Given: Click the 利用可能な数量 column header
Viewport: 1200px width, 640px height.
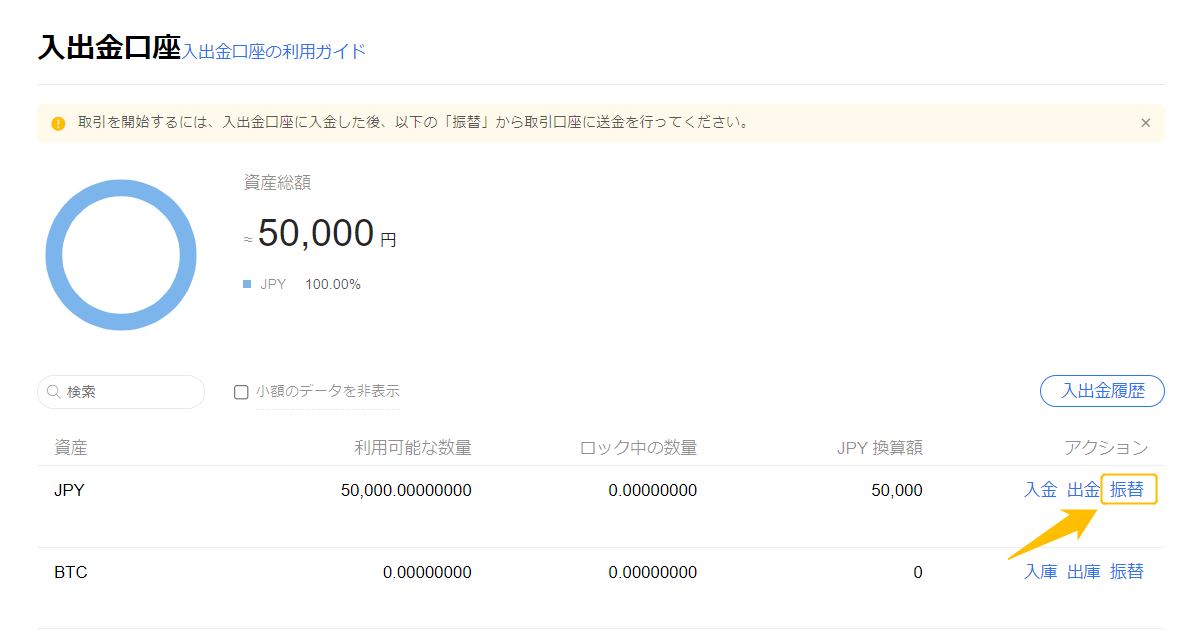Looking at the screenshot, I should [413, 447].
